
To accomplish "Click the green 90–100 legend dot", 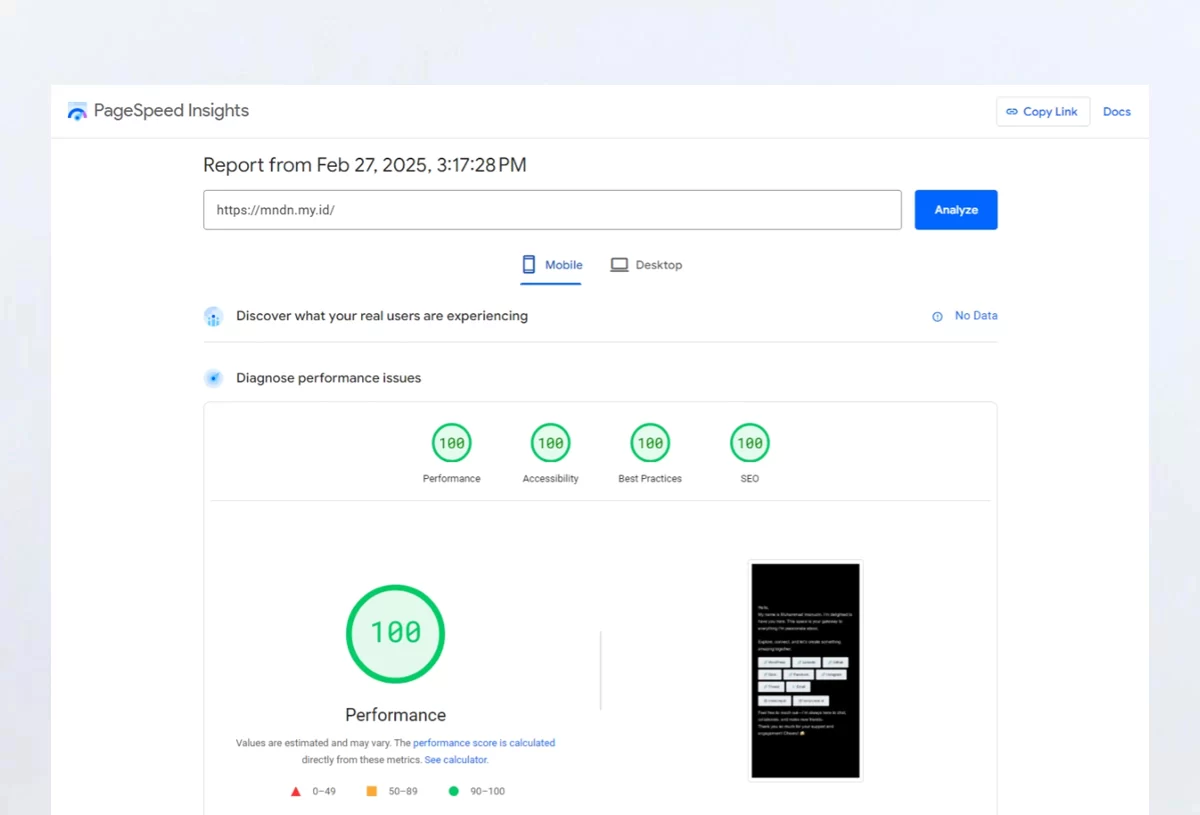I will 454,791.
